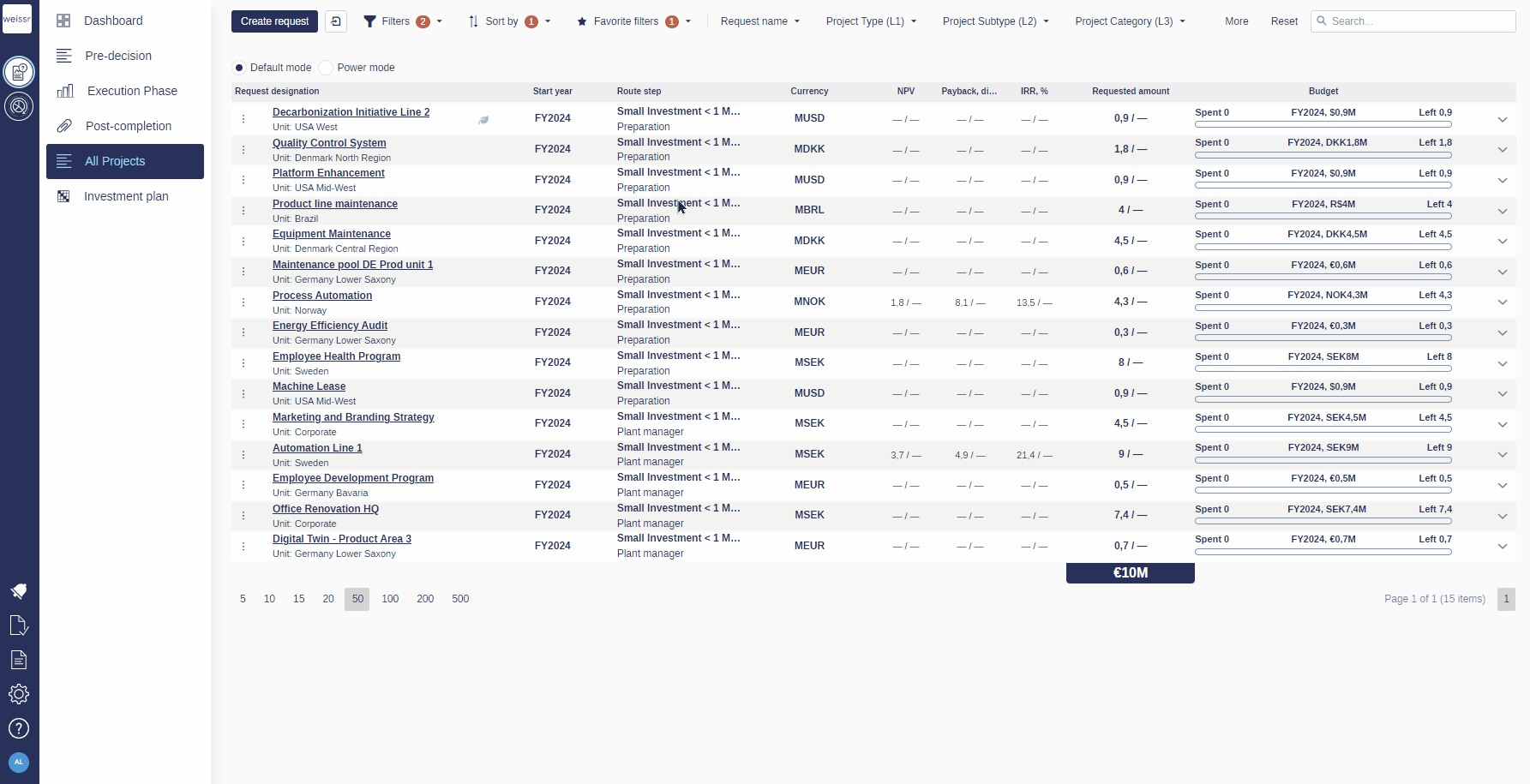Select the globe module icon in left rail
This screenshot has height=784, width=1530.
coord(19,106)
